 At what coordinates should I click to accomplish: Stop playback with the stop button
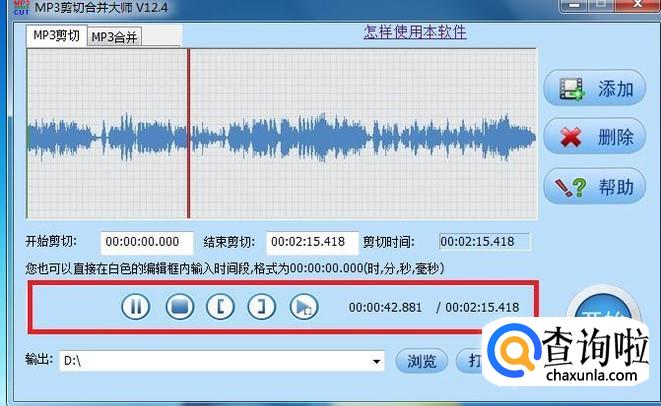coord(180,307)
